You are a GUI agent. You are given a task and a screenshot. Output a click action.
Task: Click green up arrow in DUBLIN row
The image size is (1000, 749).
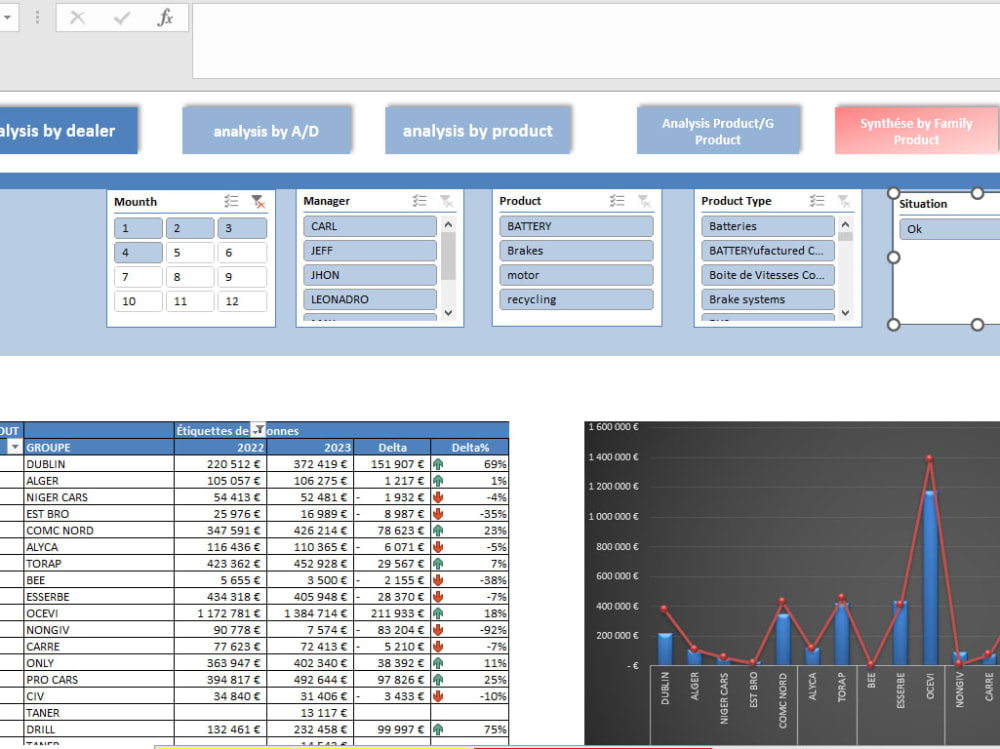(x=438, y=464)
